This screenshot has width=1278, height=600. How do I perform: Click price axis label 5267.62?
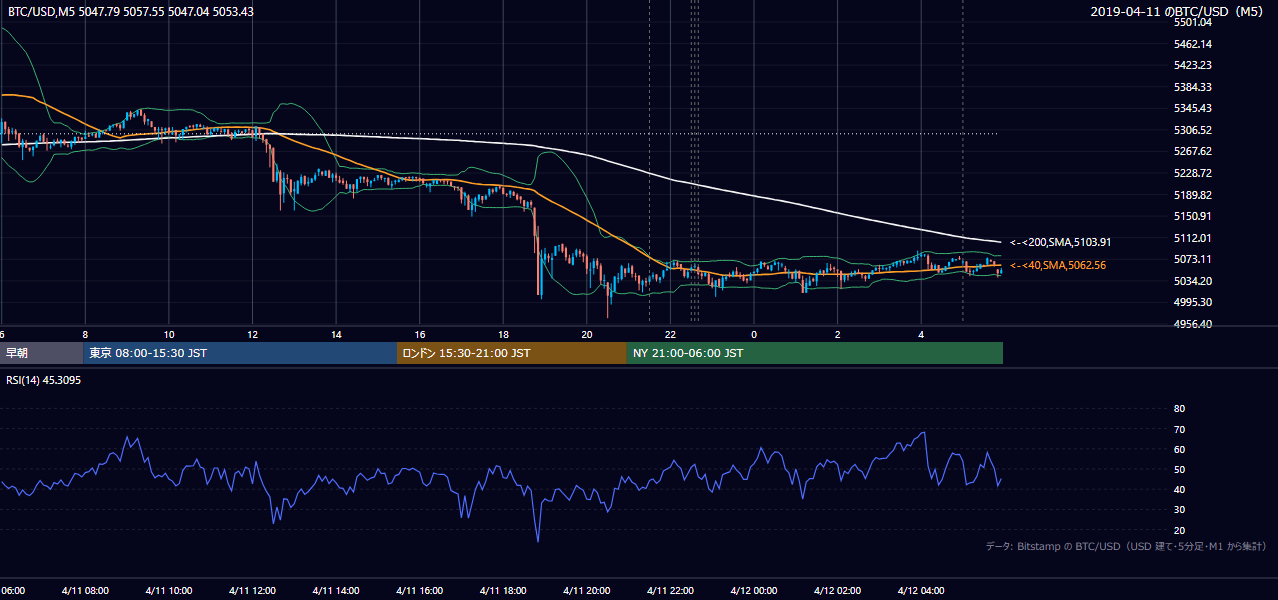(x=1193, y=151)
